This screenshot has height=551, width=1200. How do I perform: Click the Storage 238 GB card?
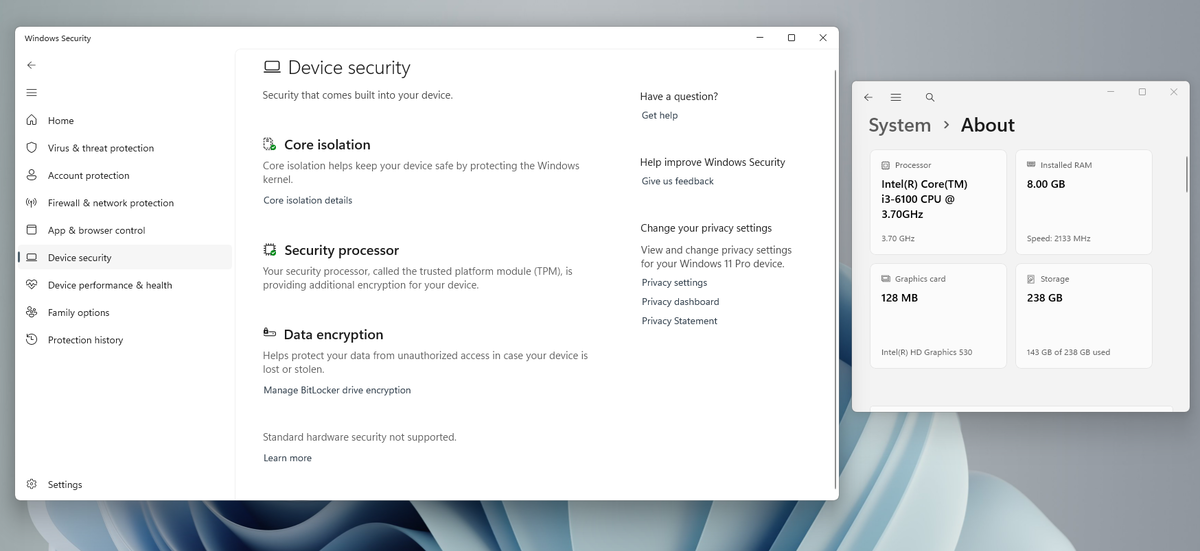click(x=1084, y=316)
